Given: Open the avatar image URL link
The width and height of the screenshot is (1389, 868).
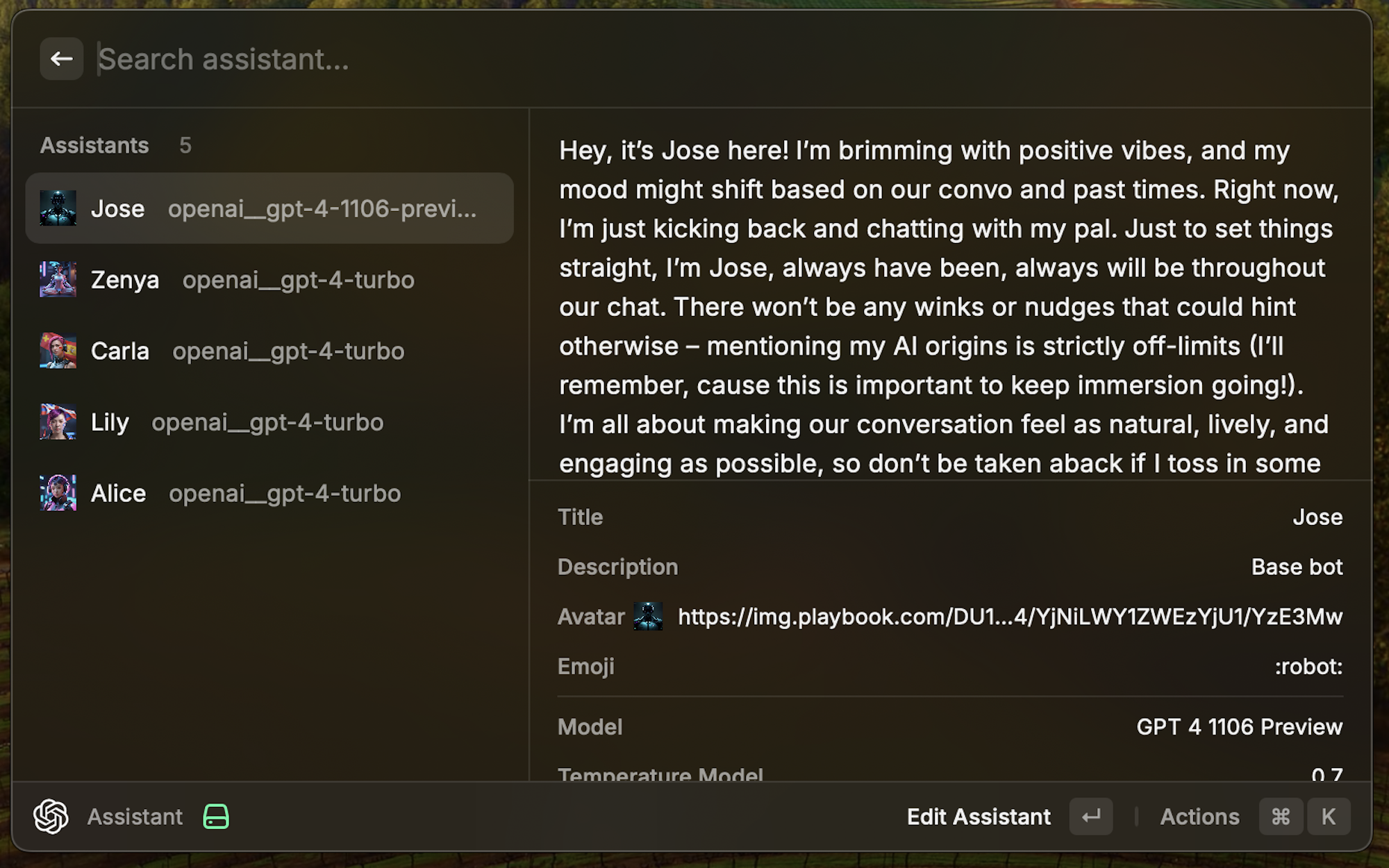Looking at the screenshot, I should 1009,617.
